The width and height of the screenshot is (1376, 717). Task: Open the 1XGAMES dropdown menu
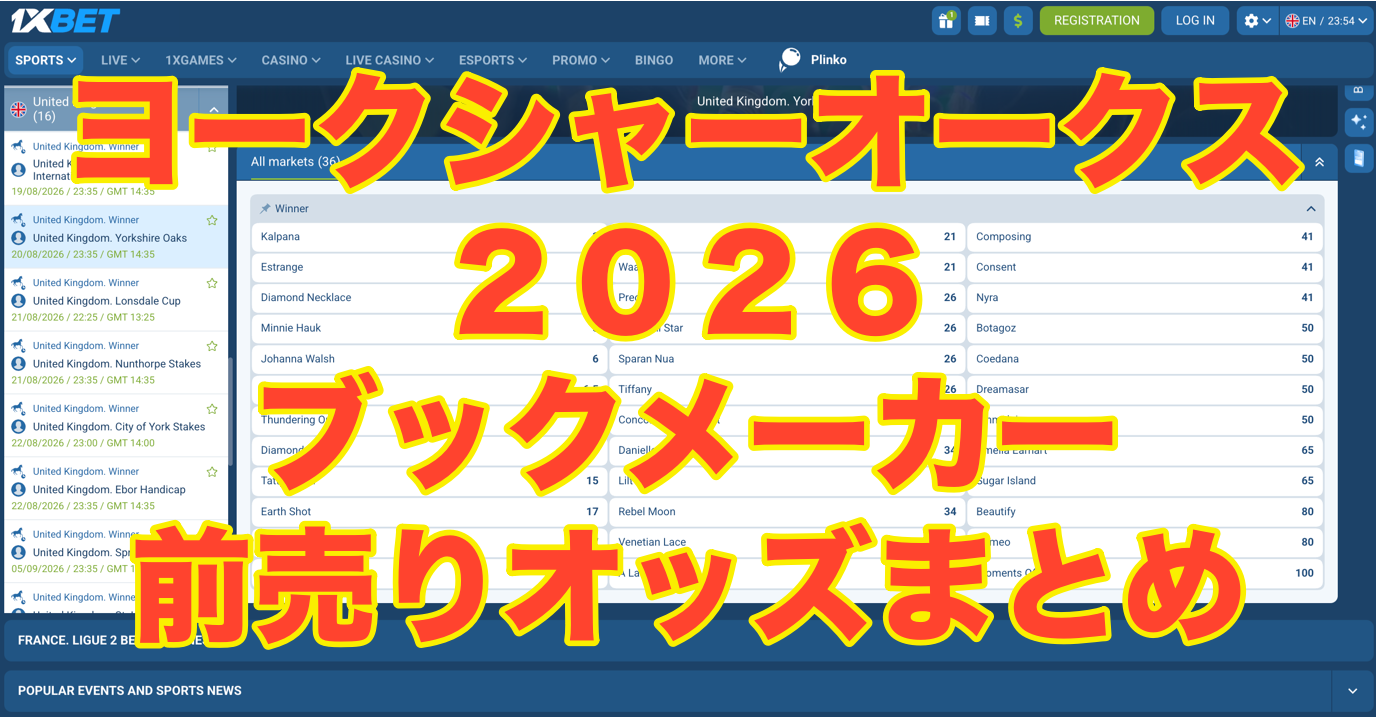pyautogui.click(x=201, y=60)
